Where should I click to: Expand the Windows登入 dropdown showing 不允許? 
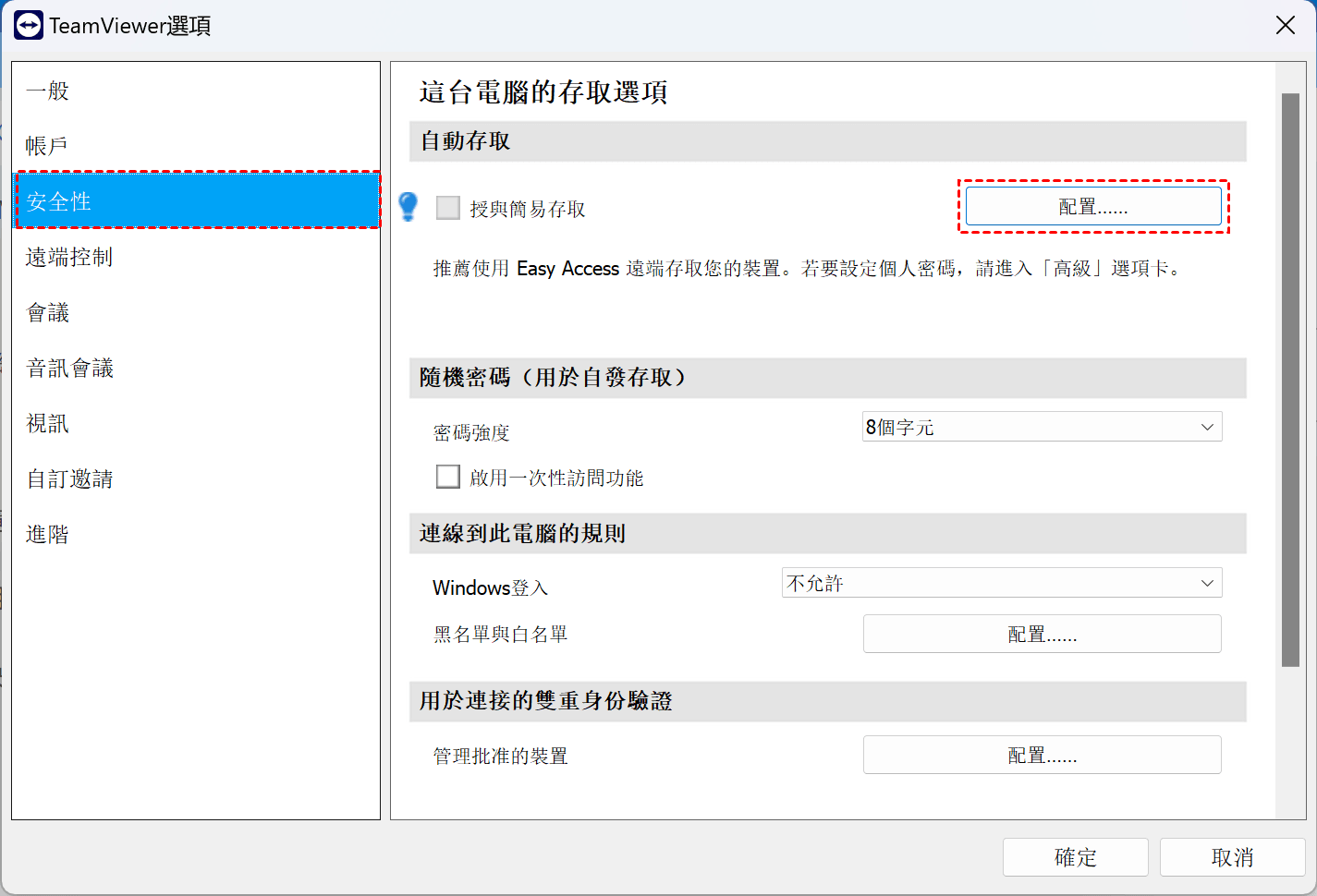pos(1002,583)
